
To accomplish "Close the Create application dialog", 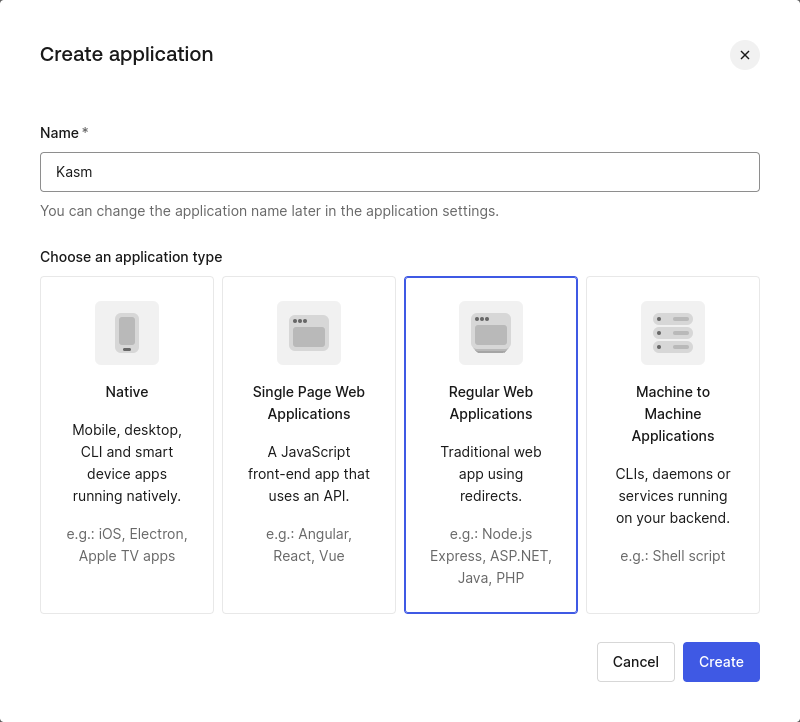I will coord(745,55).
